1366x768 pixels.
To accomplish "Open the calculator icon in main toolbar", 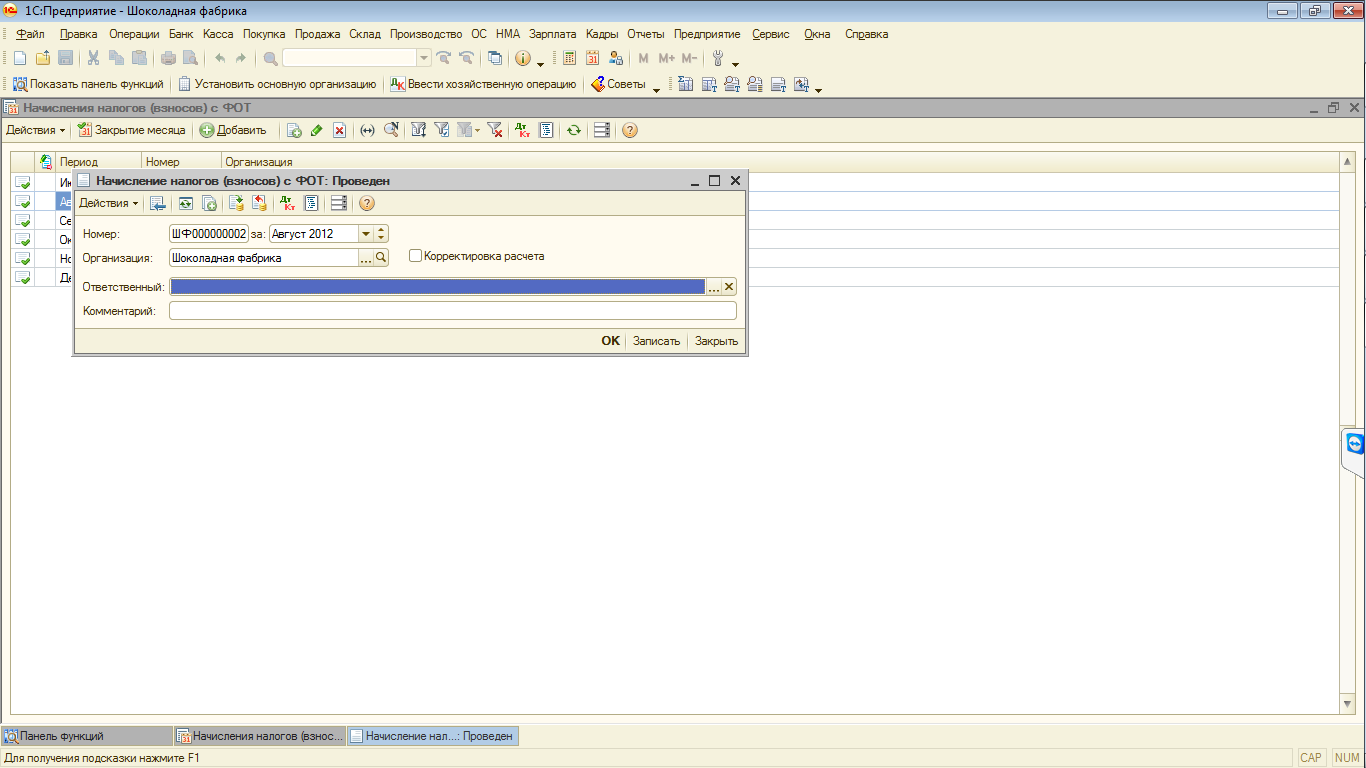I will tap(569, 58).
